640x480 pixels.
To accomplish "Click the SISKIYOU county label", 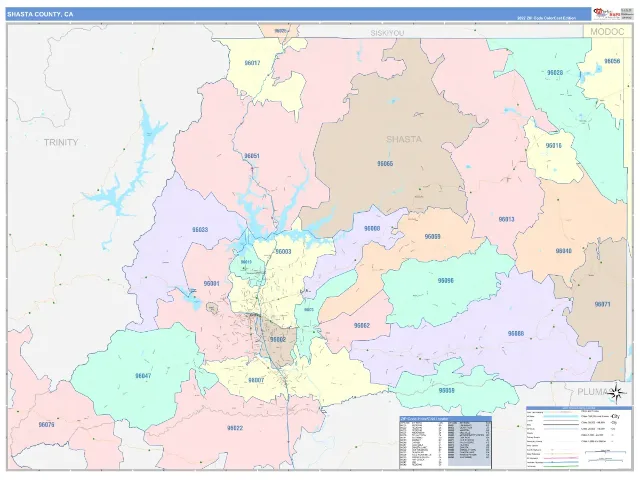I will click(387, 33).
